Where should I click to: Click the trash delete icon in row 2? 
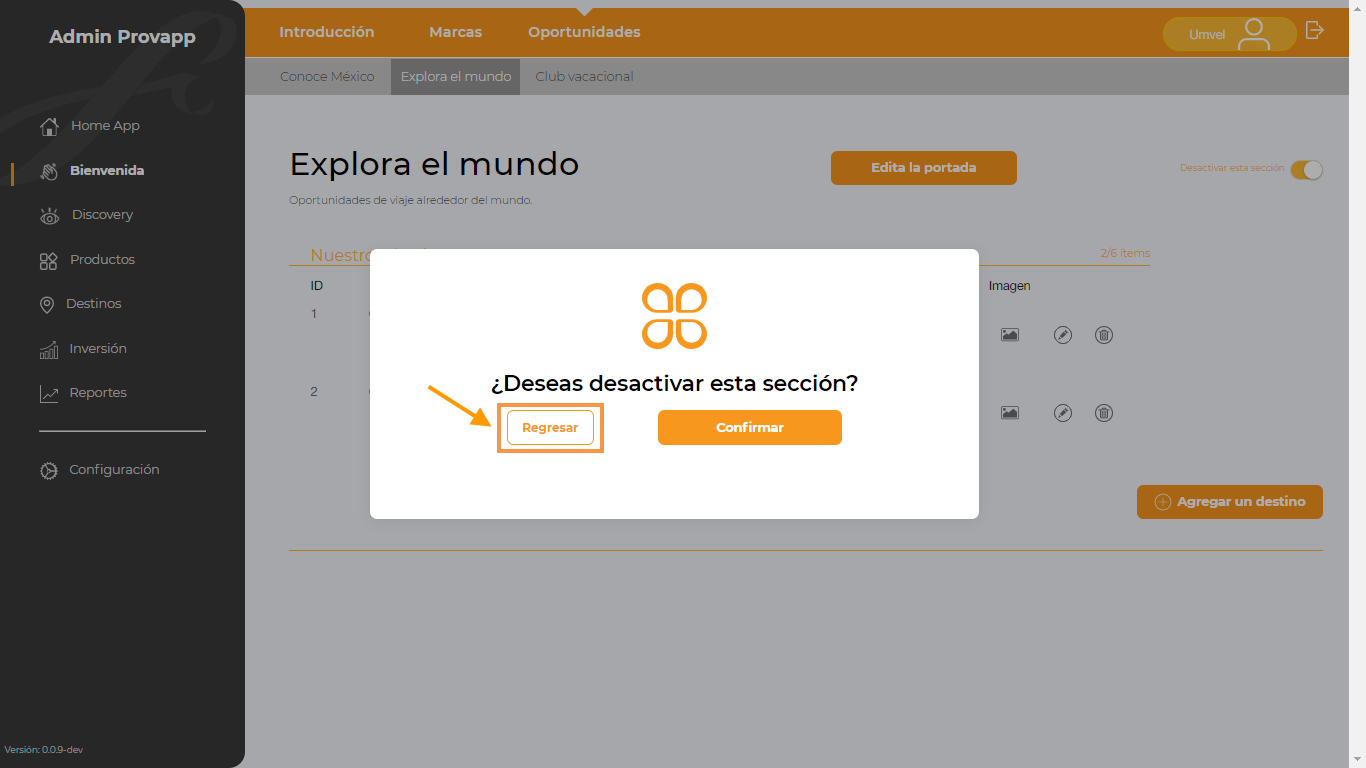[1104, 413]
